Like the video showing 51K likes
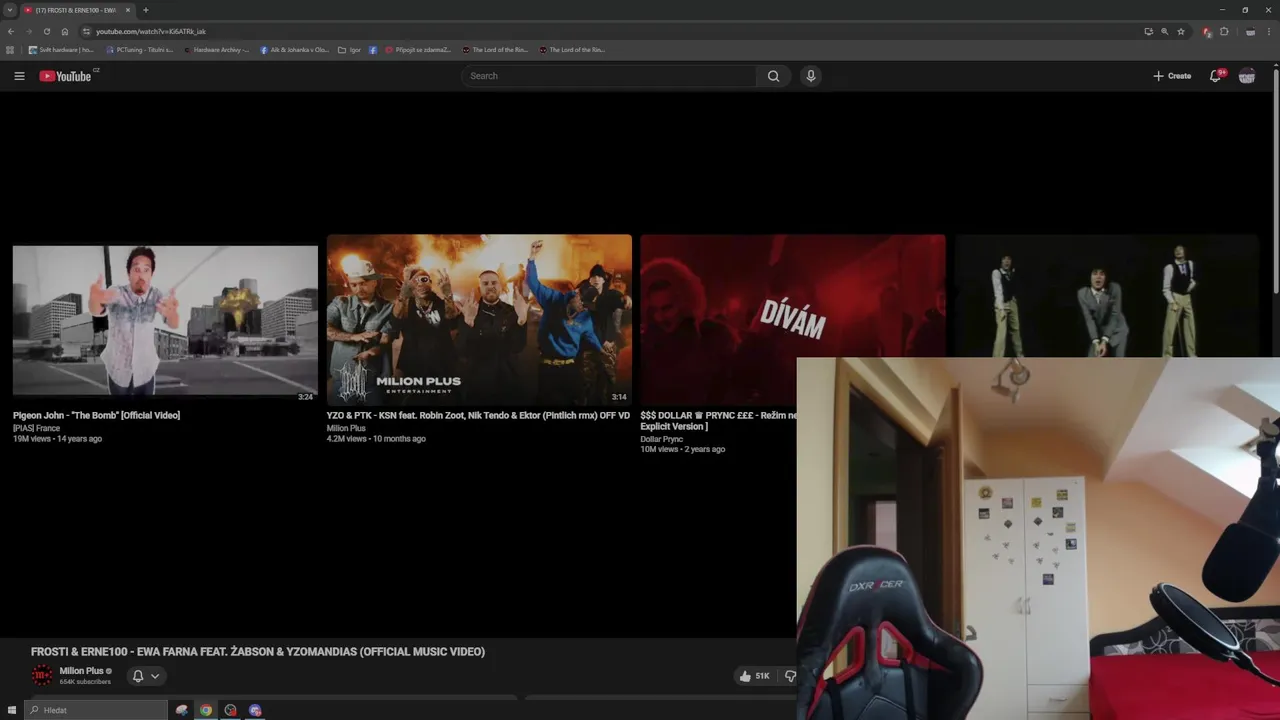 point(755,676)
